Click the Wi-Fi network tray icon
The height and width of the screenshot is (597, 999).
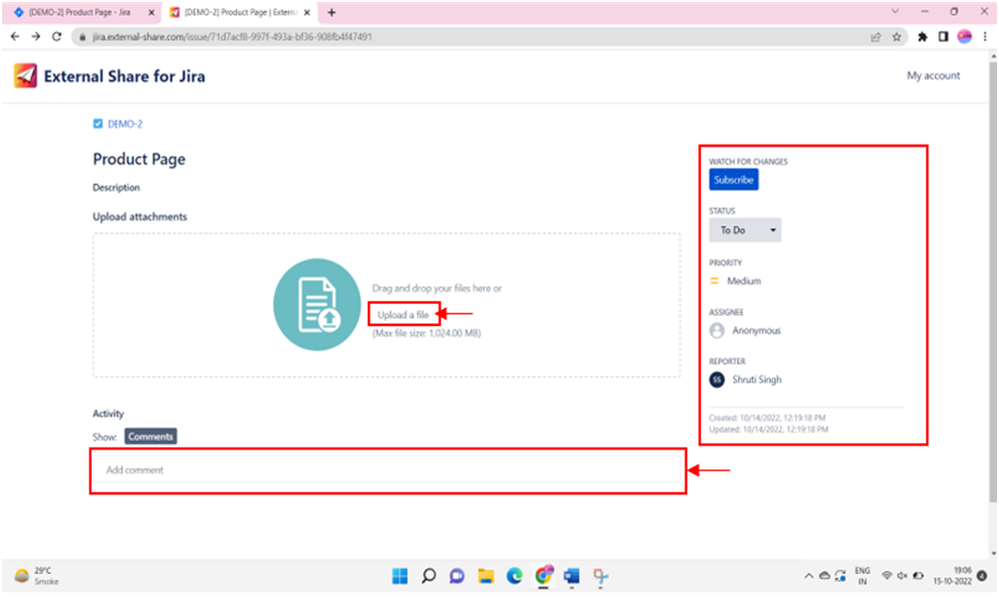[886, 576]
